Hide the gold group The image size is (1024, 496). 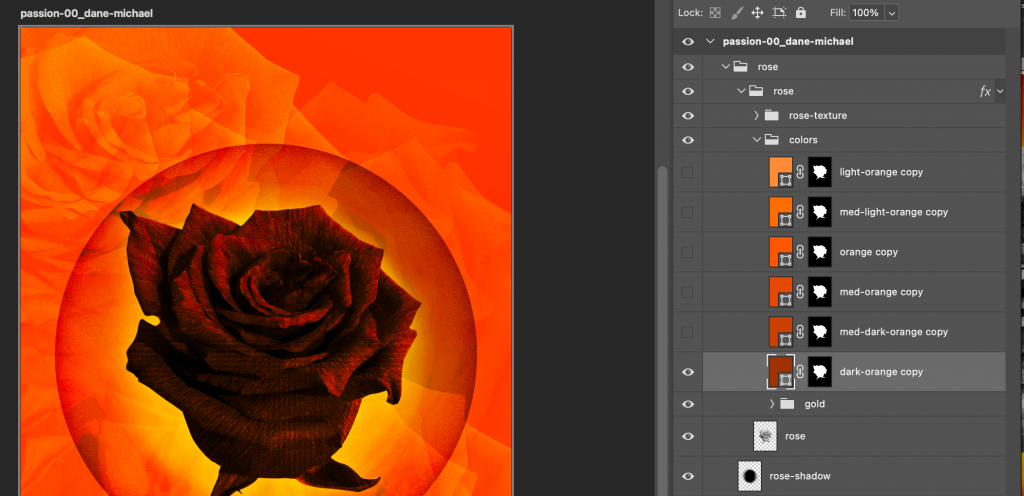point(688,404)
